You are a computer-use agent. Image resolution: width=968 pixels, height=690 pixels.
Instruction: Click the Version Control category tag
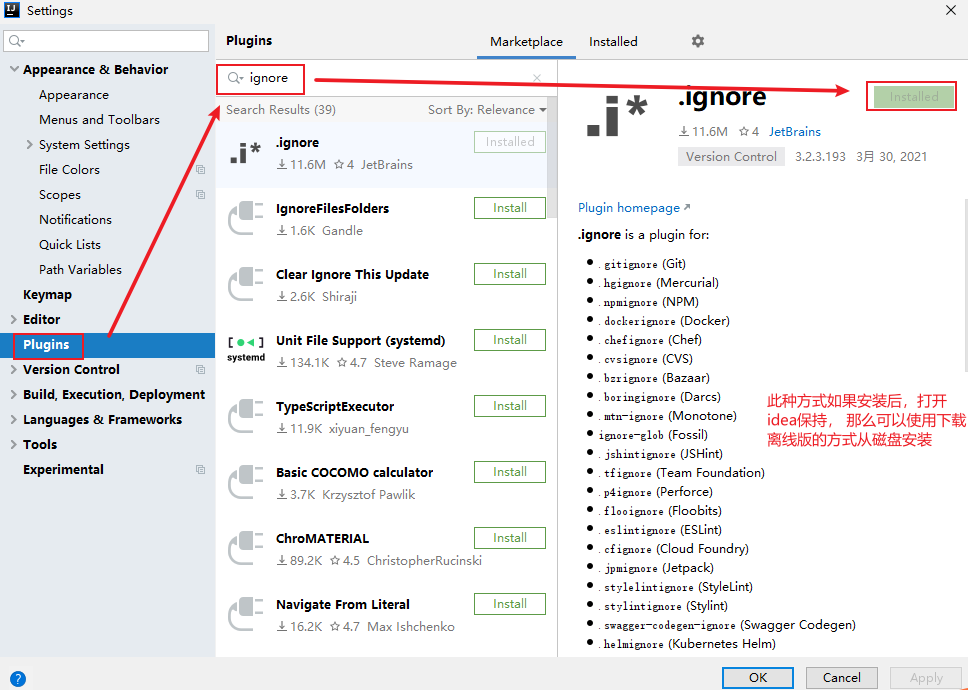[x=731, y=157]
